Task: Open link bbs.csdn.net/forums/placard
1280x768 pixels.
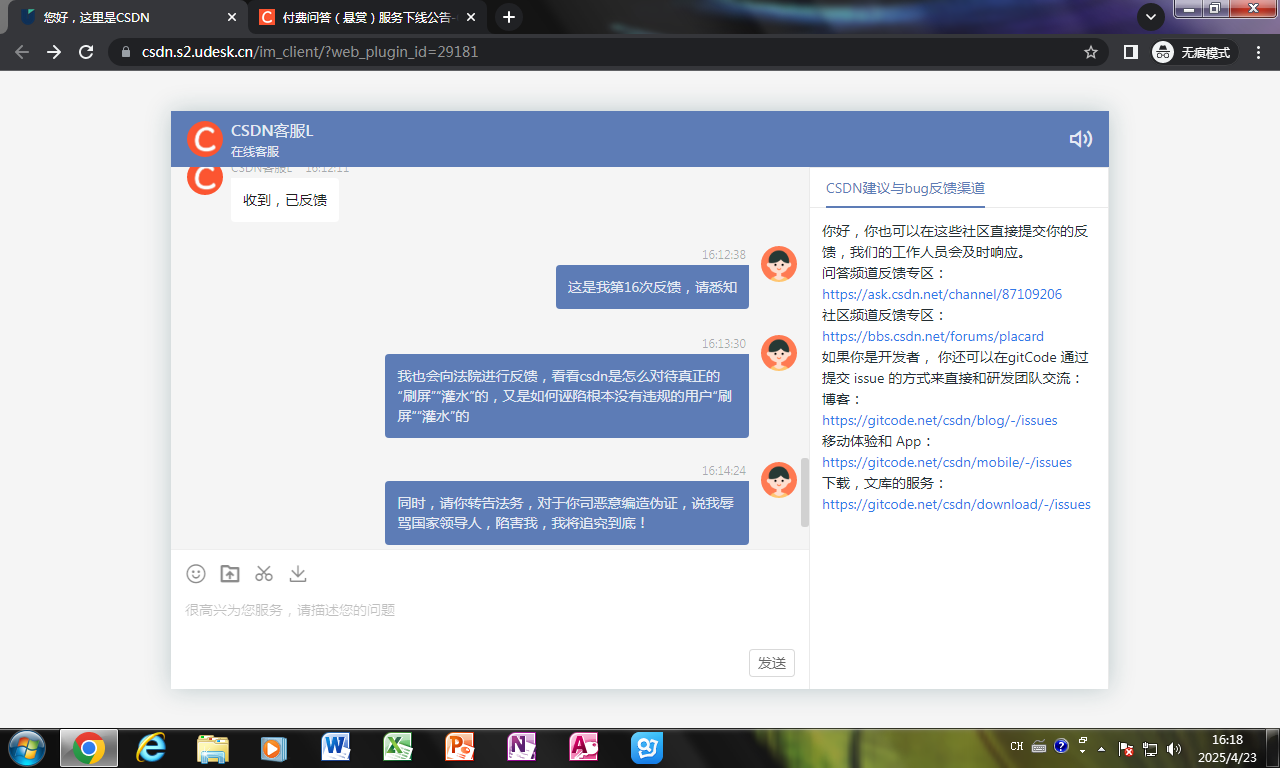Action: click(x=933, y=336)
